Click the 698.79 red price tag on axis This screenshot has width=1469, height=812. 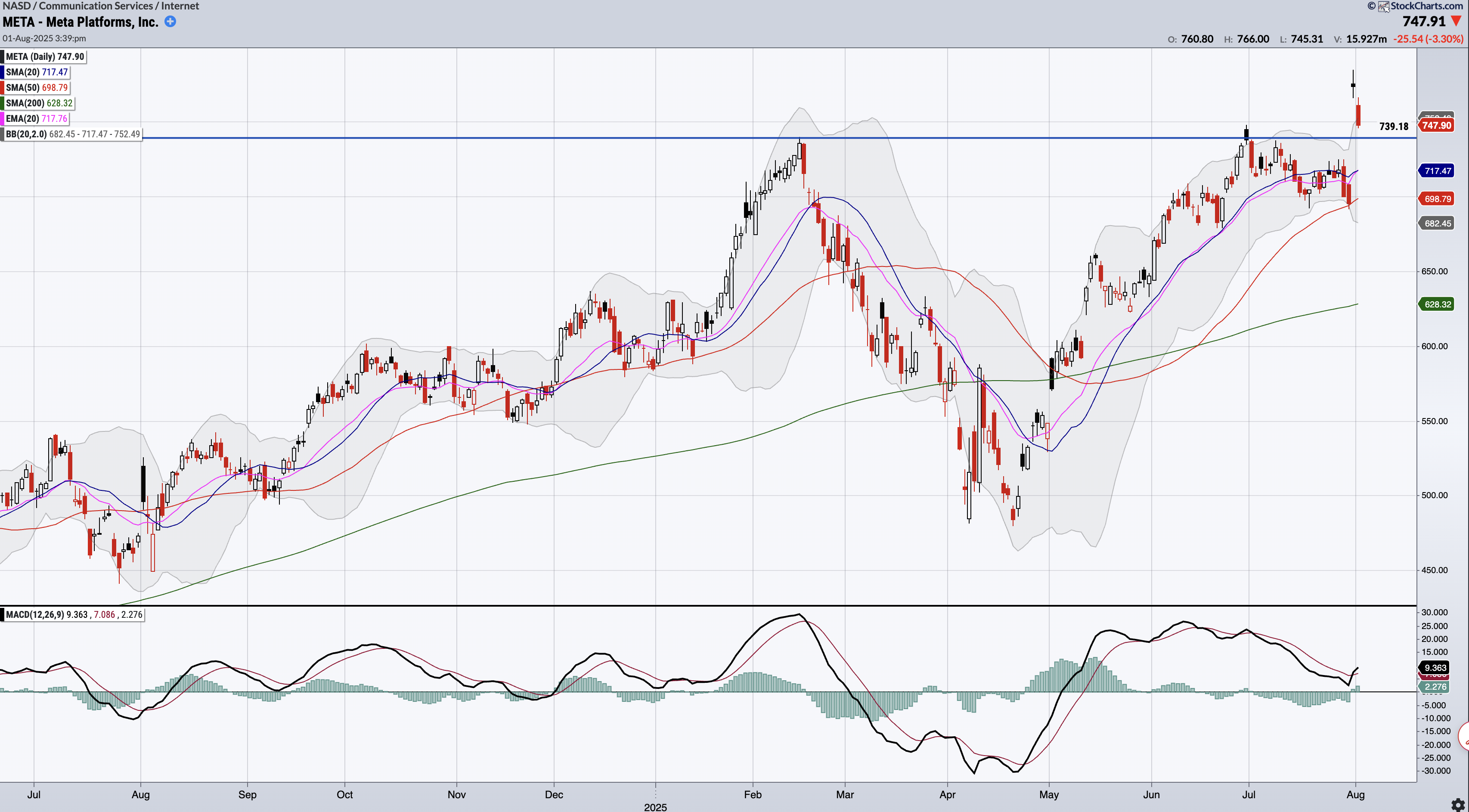(1437, 199)
